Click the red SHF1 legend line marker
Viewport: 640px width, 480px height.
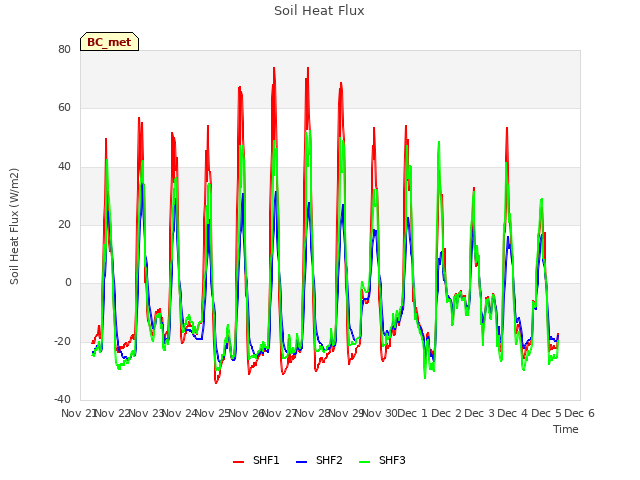tap(238, 462)
